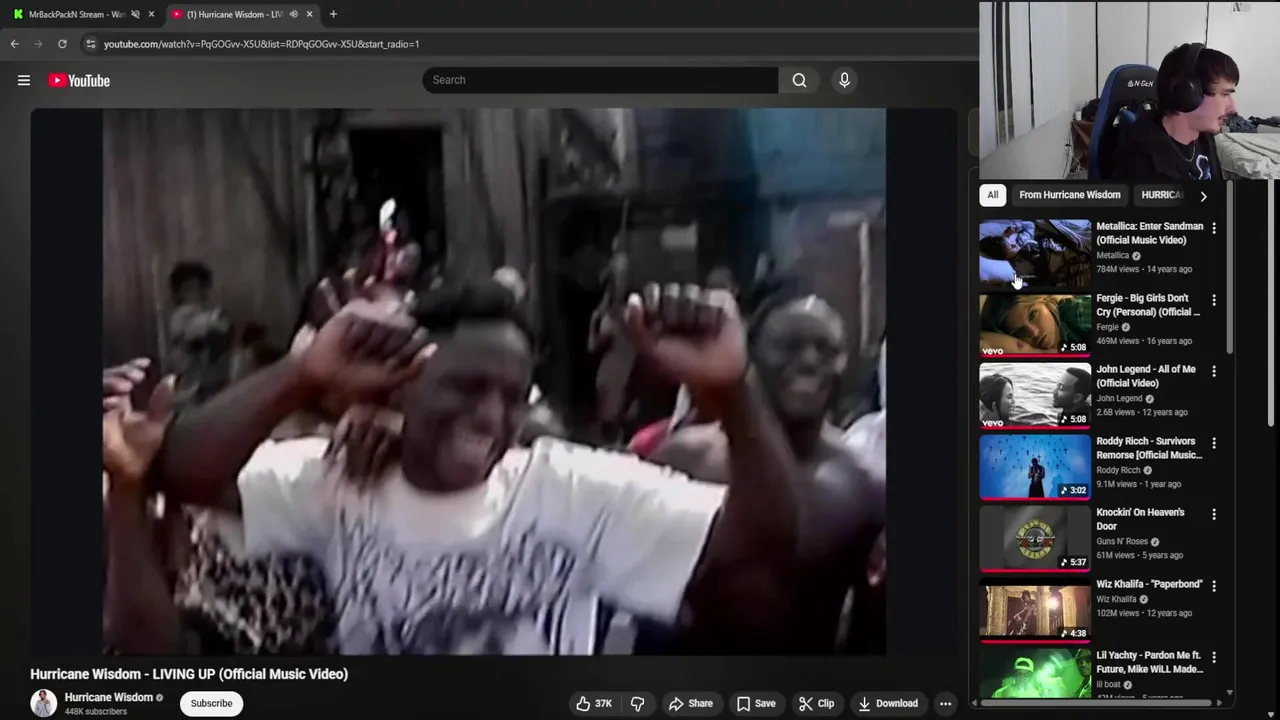
Task: Open the YouTube hamburger guide menu
Action: [x=24, y=81]
